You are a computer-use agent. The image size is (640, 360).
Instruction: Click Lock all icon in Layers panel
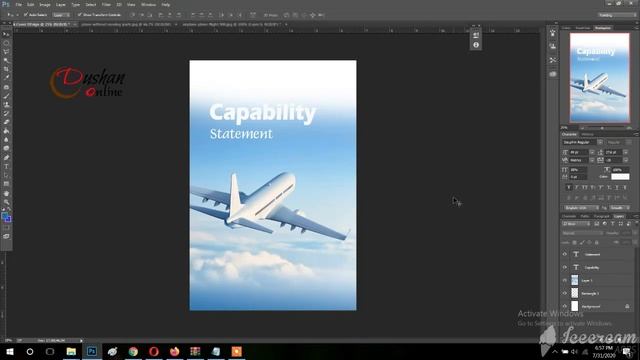coord(597,242)
